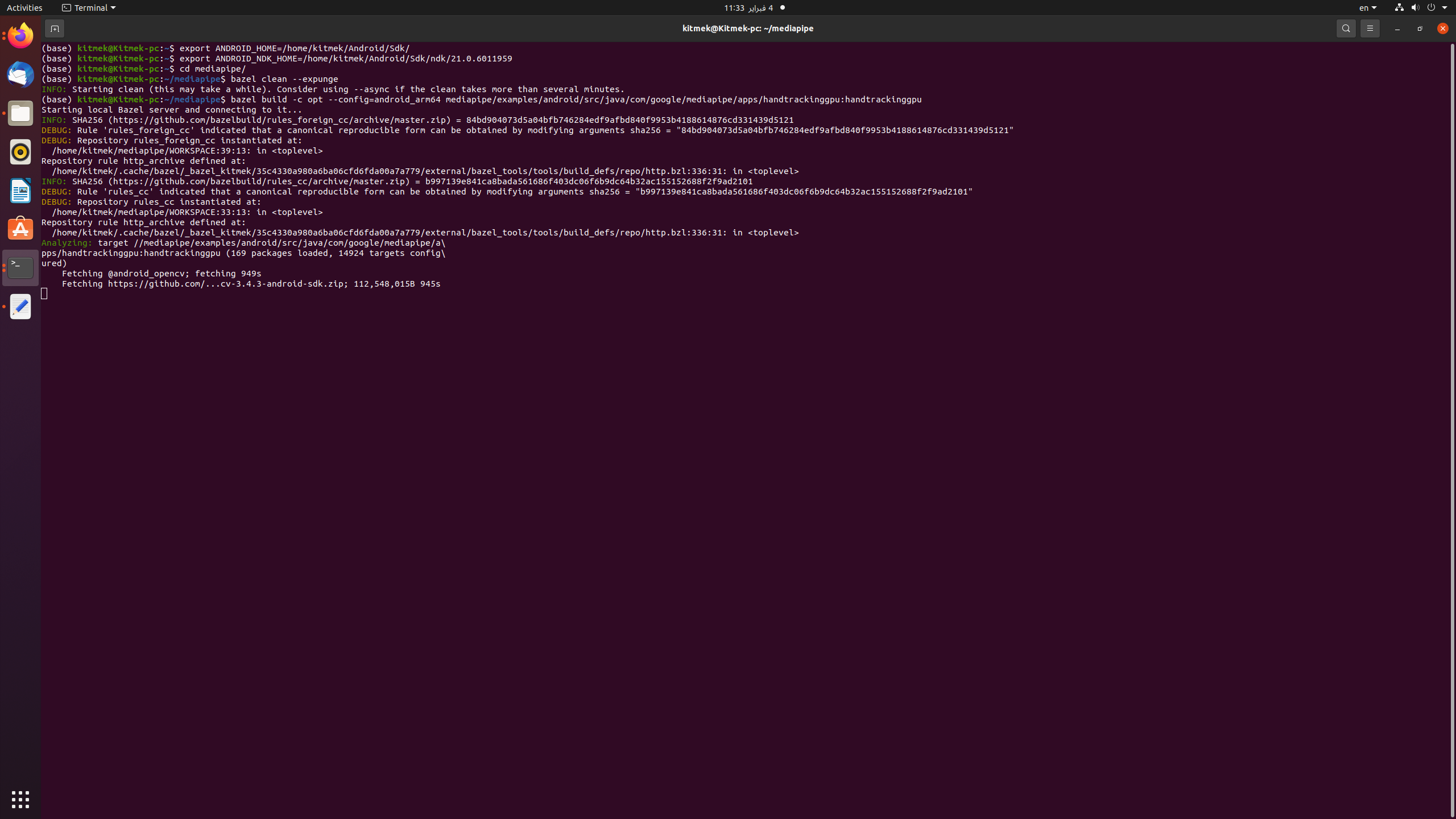
Task: Open a new terminal tab
Action: pos(55,28)
